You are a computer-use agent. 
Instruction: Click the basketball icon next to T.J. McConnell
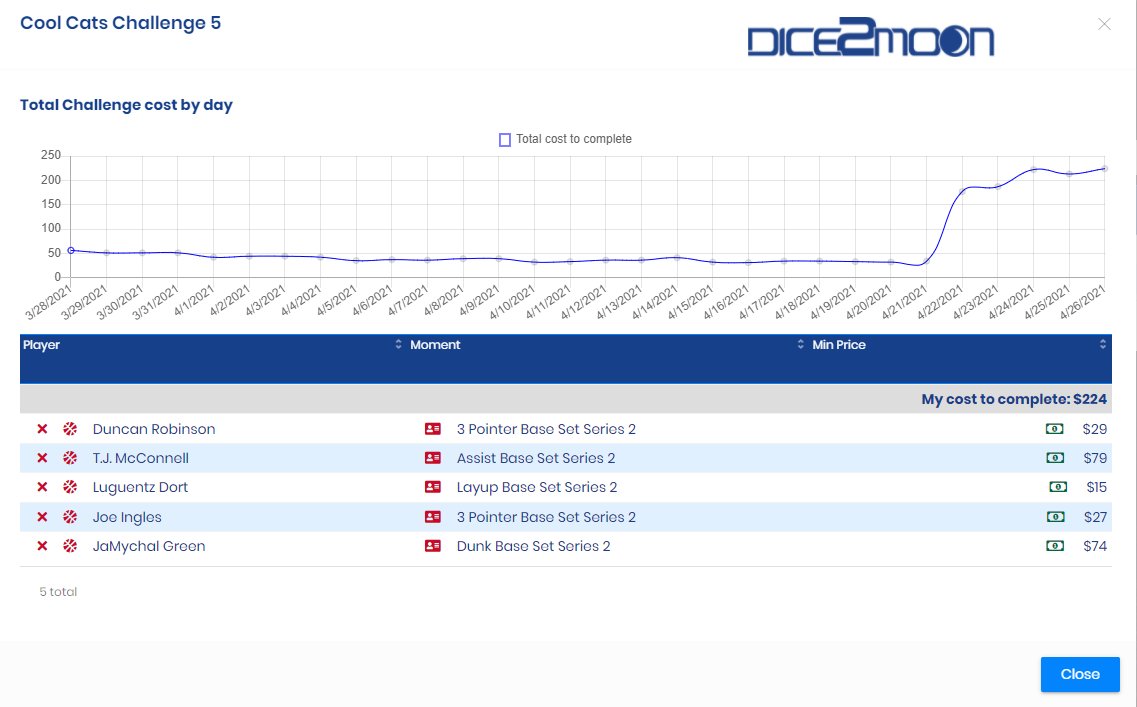tap(70, 458)
